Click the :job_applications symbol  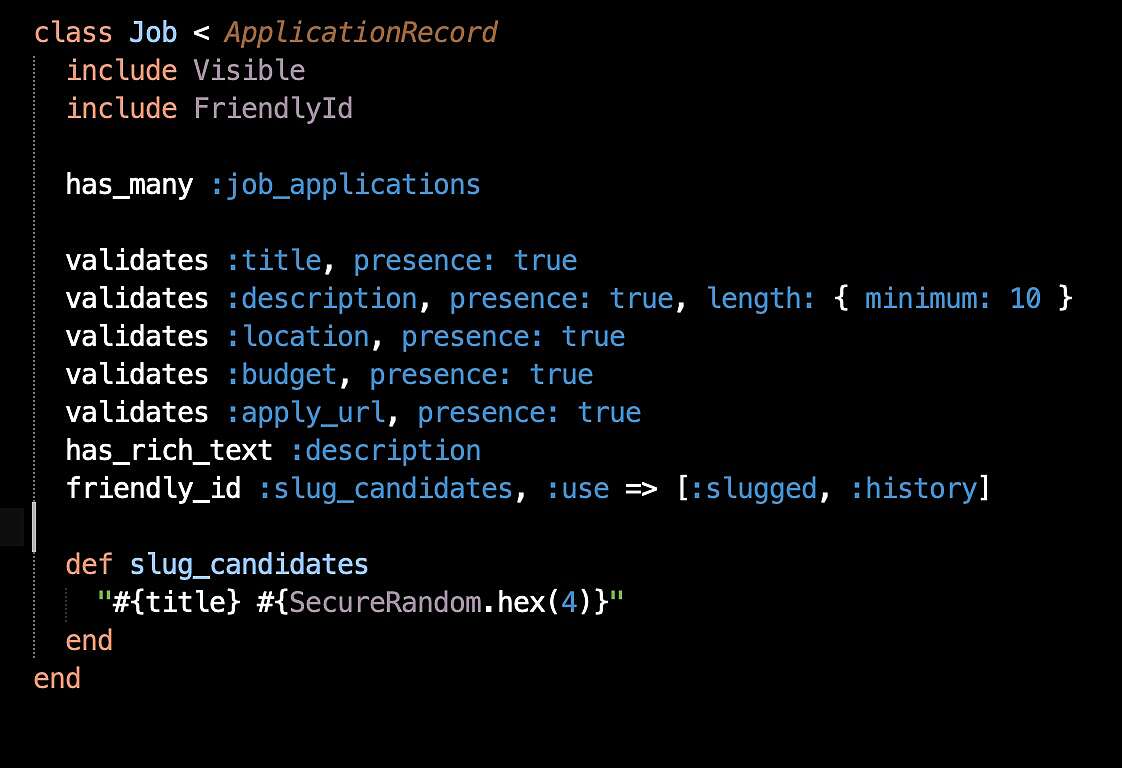(345, 185)
